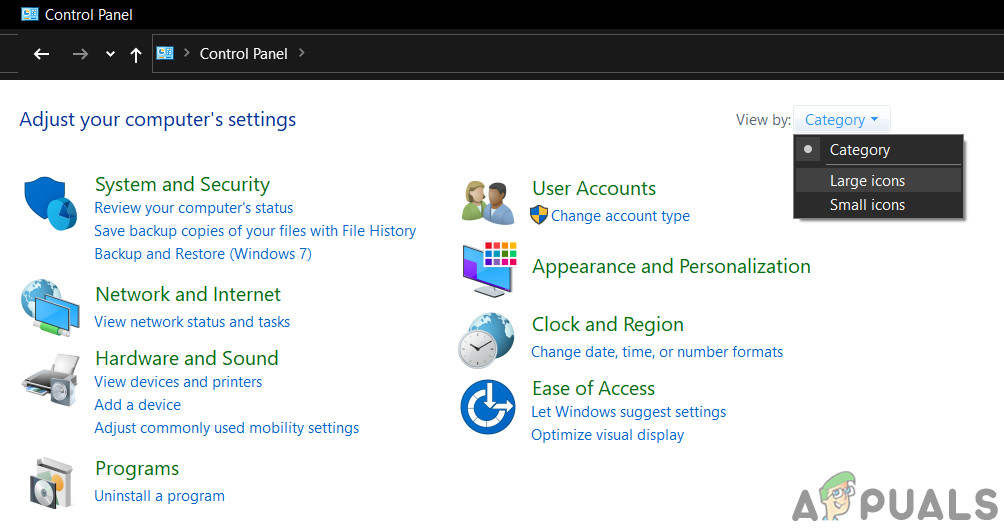This screenshot has height=530, width=1004.
Task: Open the View by Category dropdown
Action: (841, 120)
